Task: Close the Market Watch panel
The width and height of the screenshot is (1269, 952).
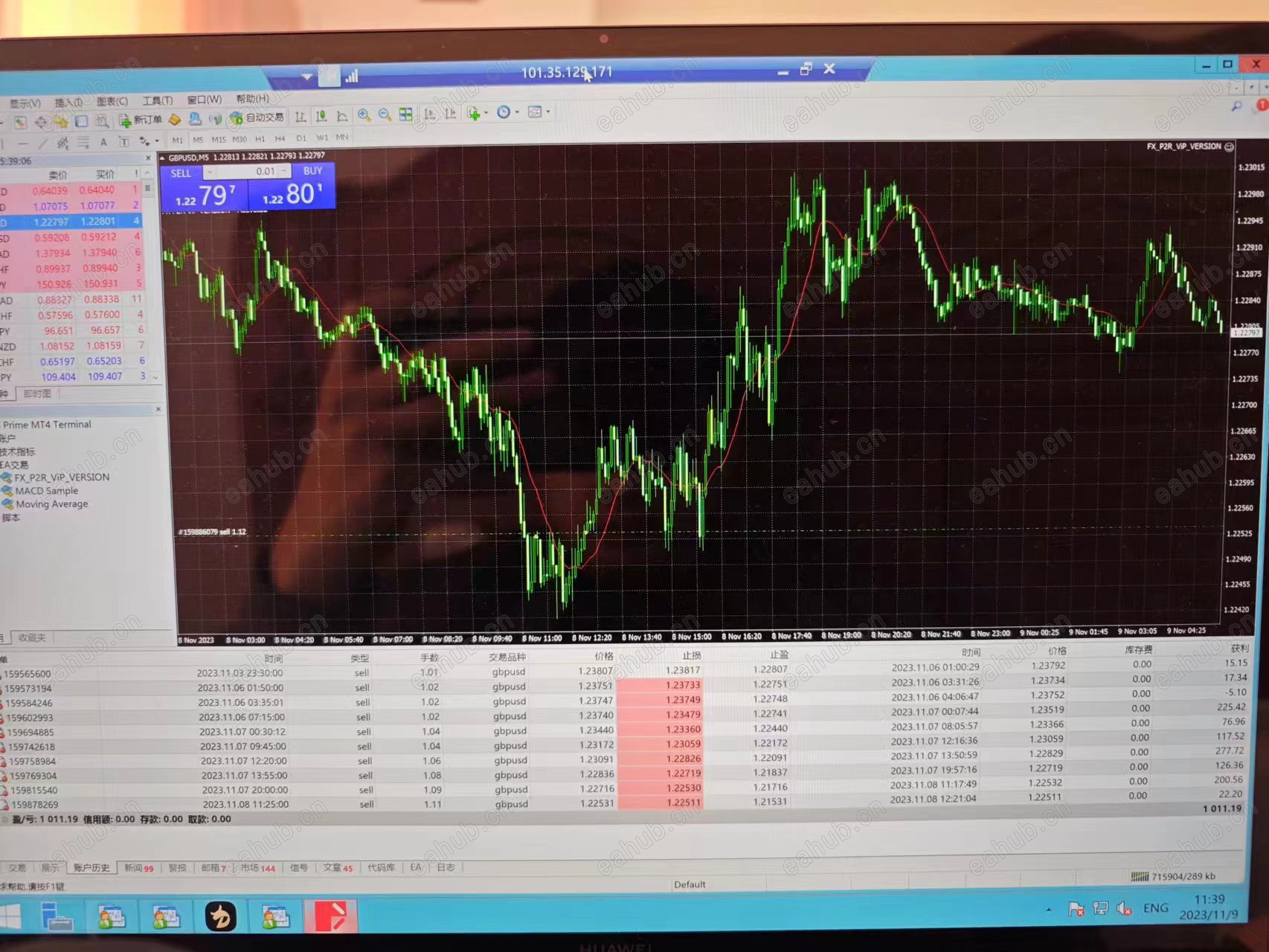Action: coord(149,158)
